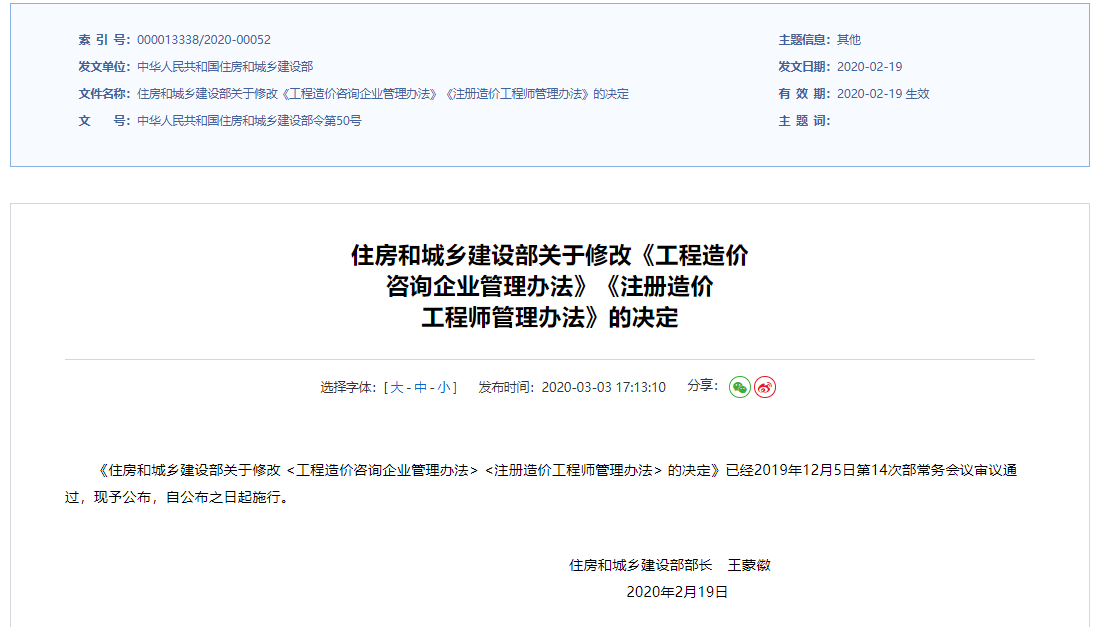Select the large font size 大
This screenshot has height=628, width=1099.
click(397, 388)
